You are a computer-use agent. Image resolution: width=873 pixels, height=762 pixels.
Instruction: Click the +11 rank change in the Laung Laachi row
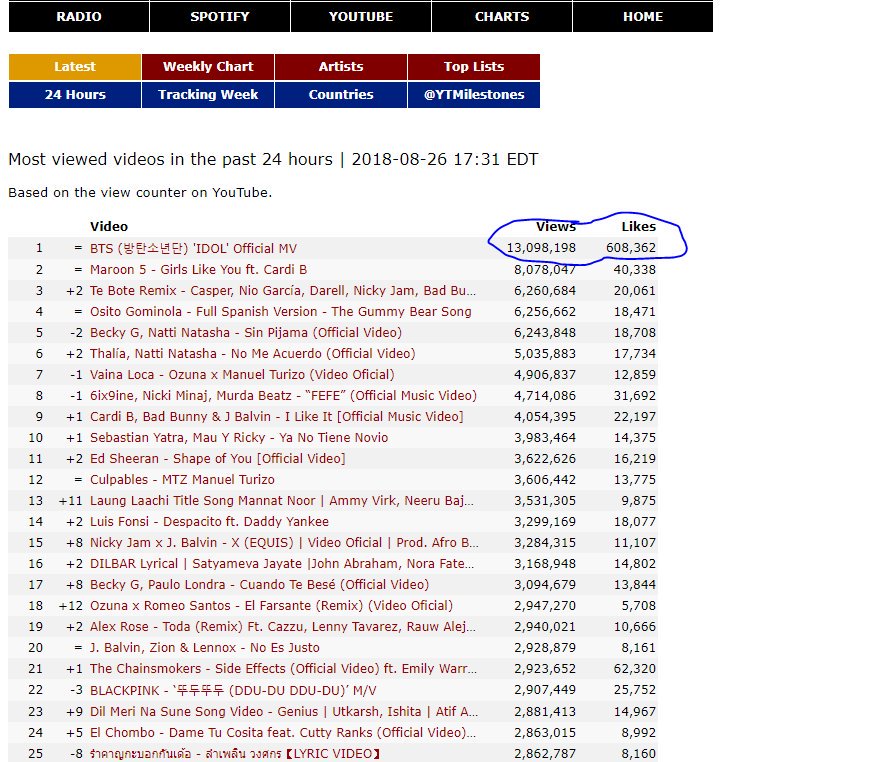(x=71, y=501)
